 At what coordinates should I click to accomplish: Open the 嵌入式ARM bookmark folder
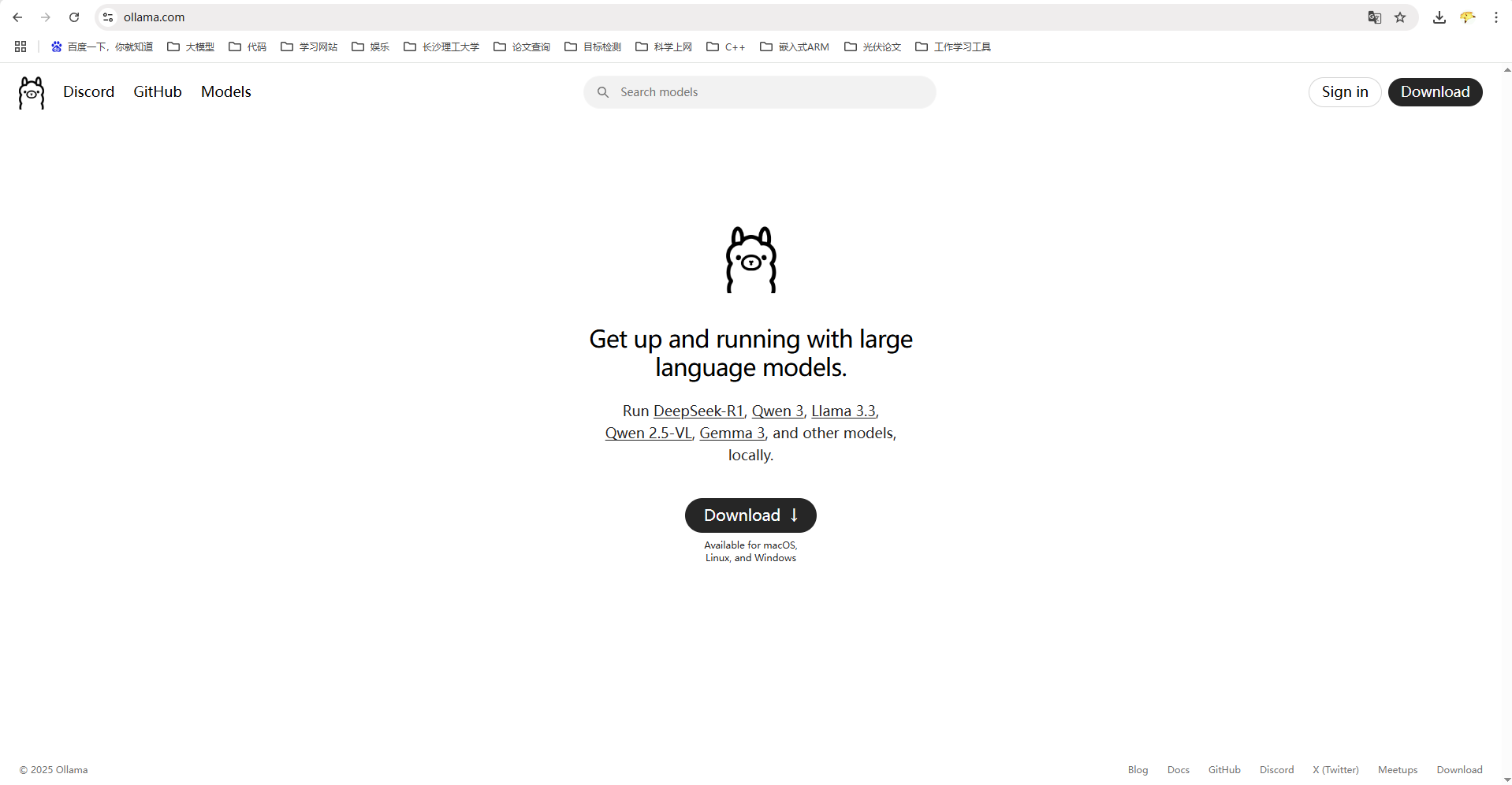coord(795,47)
